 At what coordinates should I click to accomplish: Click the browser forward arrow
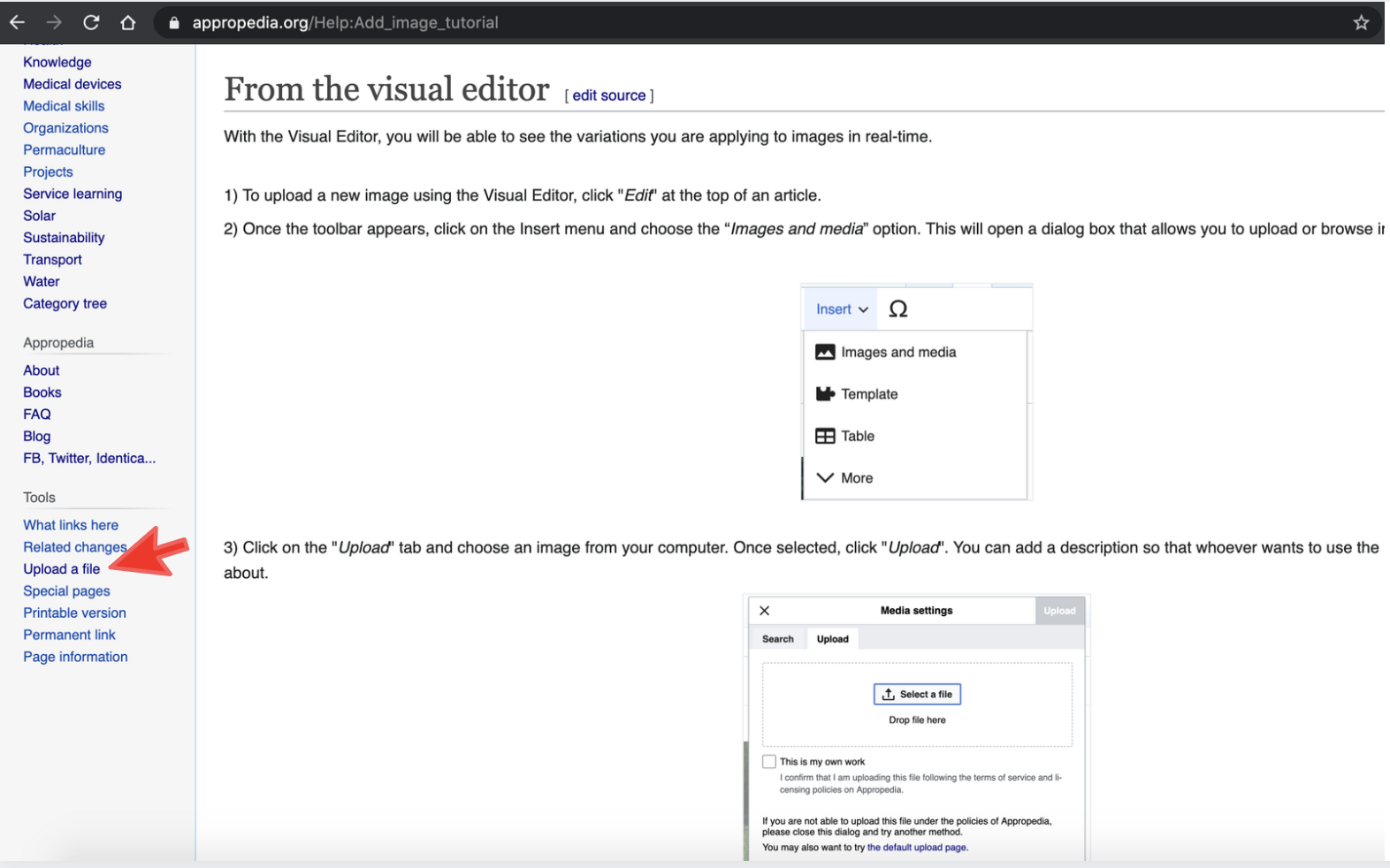(x=54, y=23)
